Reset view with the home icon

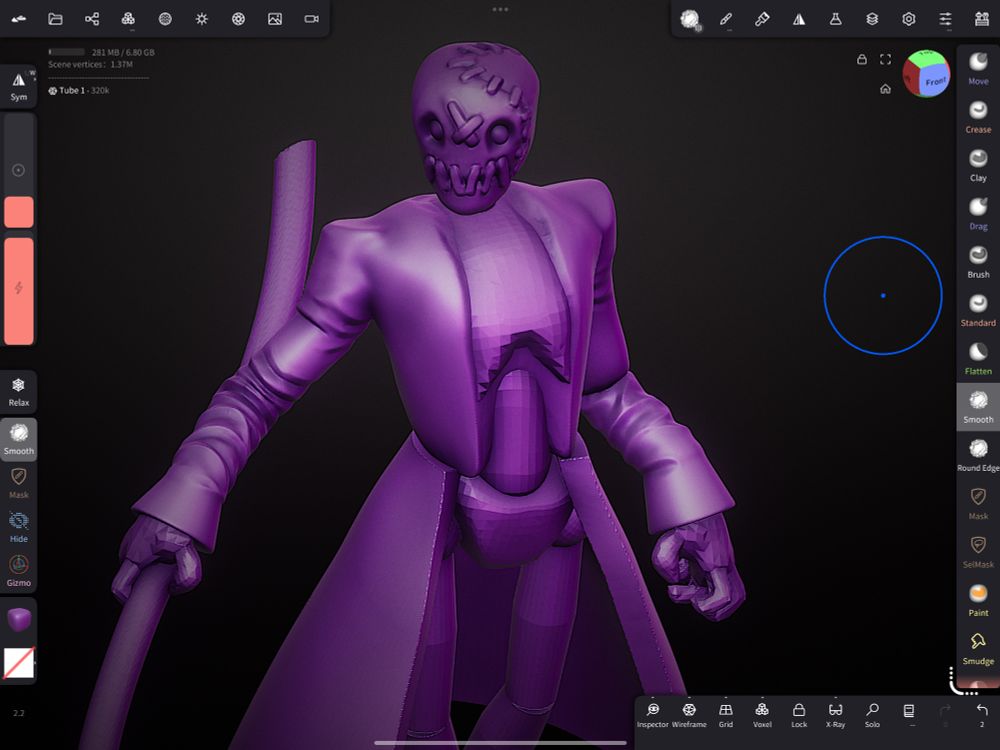click(885, 89)
